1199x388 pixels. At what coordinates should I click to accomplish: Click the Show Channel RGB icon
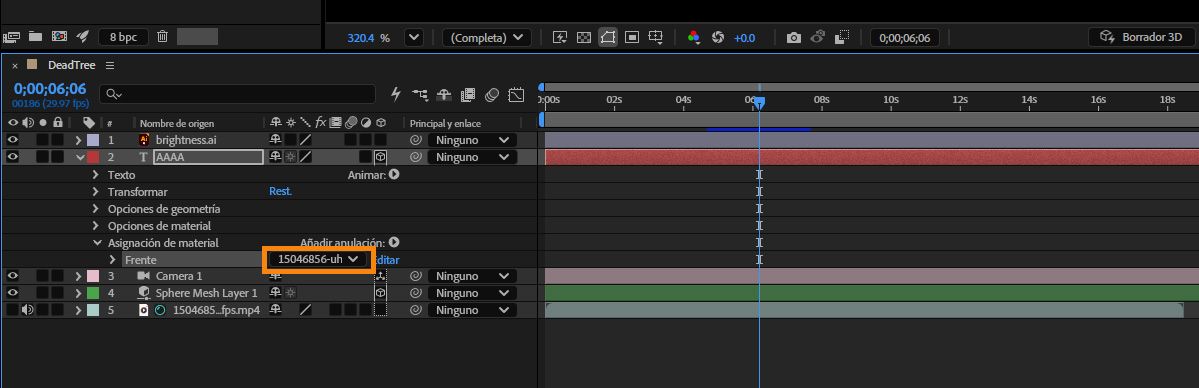(x=694, y=37)
